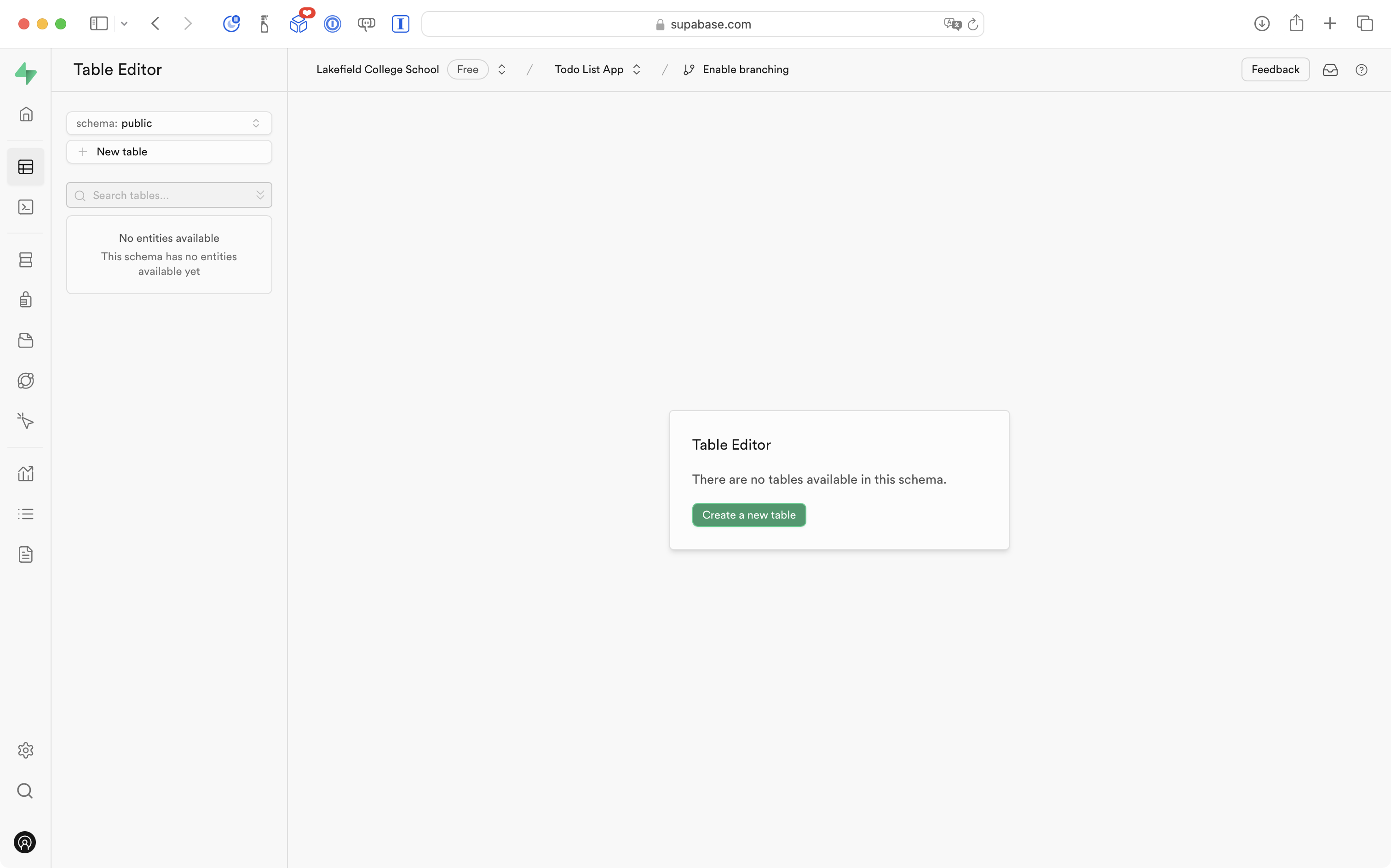Viewport: 1391px width, 868px height.
Task: Open the Storage sidebar icon
Action: [26, 340]
